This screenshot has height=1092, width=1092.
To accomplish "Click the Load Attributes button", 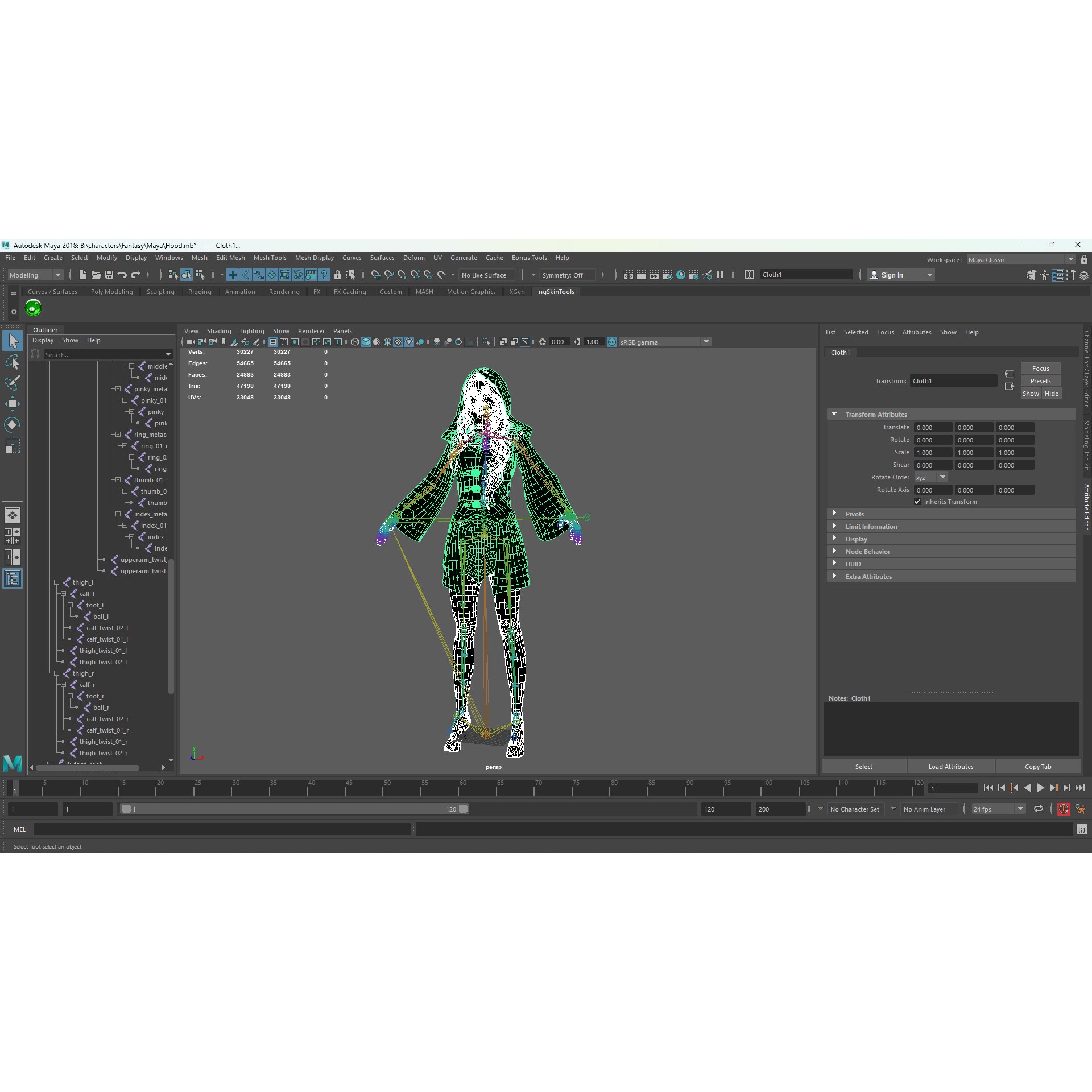I will pos(950,766).
